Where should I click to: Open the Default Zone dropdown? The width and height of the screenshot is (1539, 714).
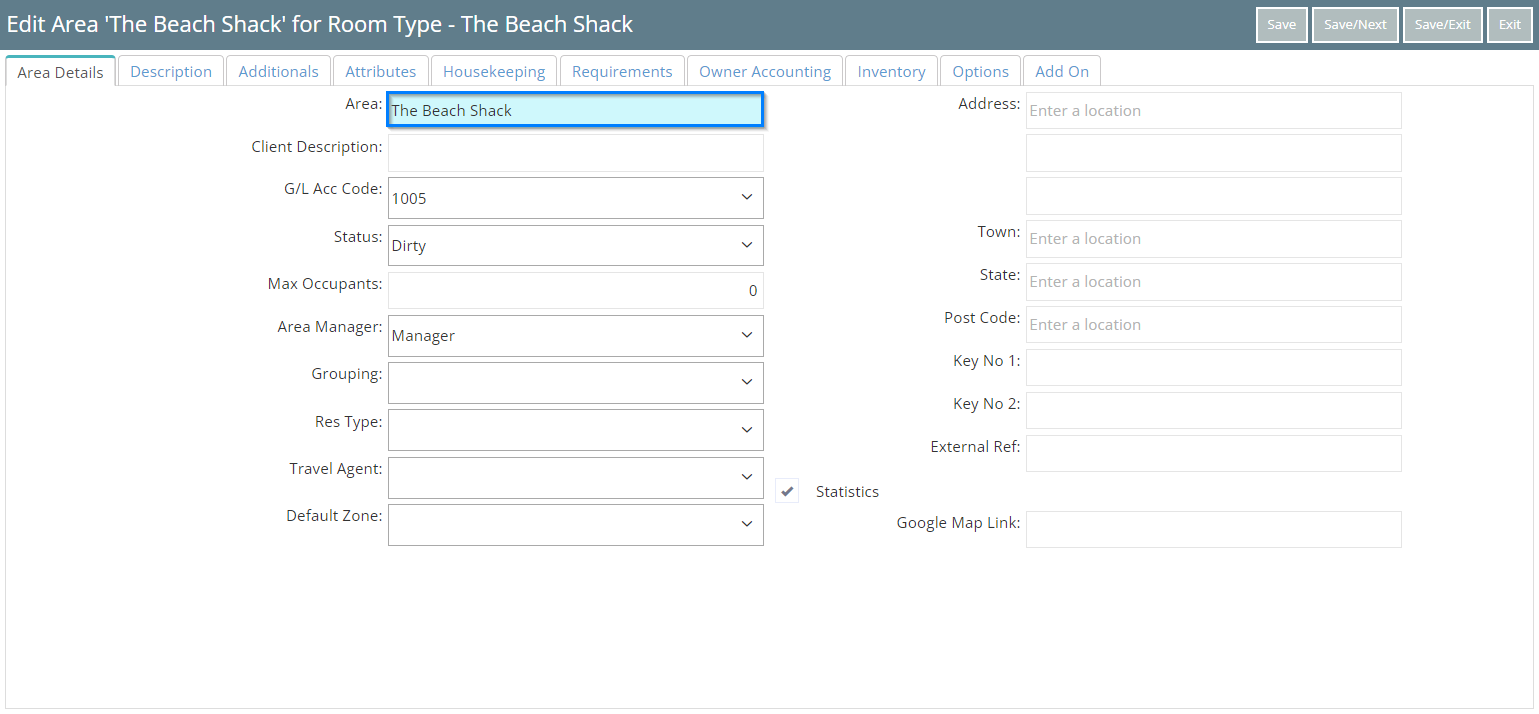coord(575,524)
